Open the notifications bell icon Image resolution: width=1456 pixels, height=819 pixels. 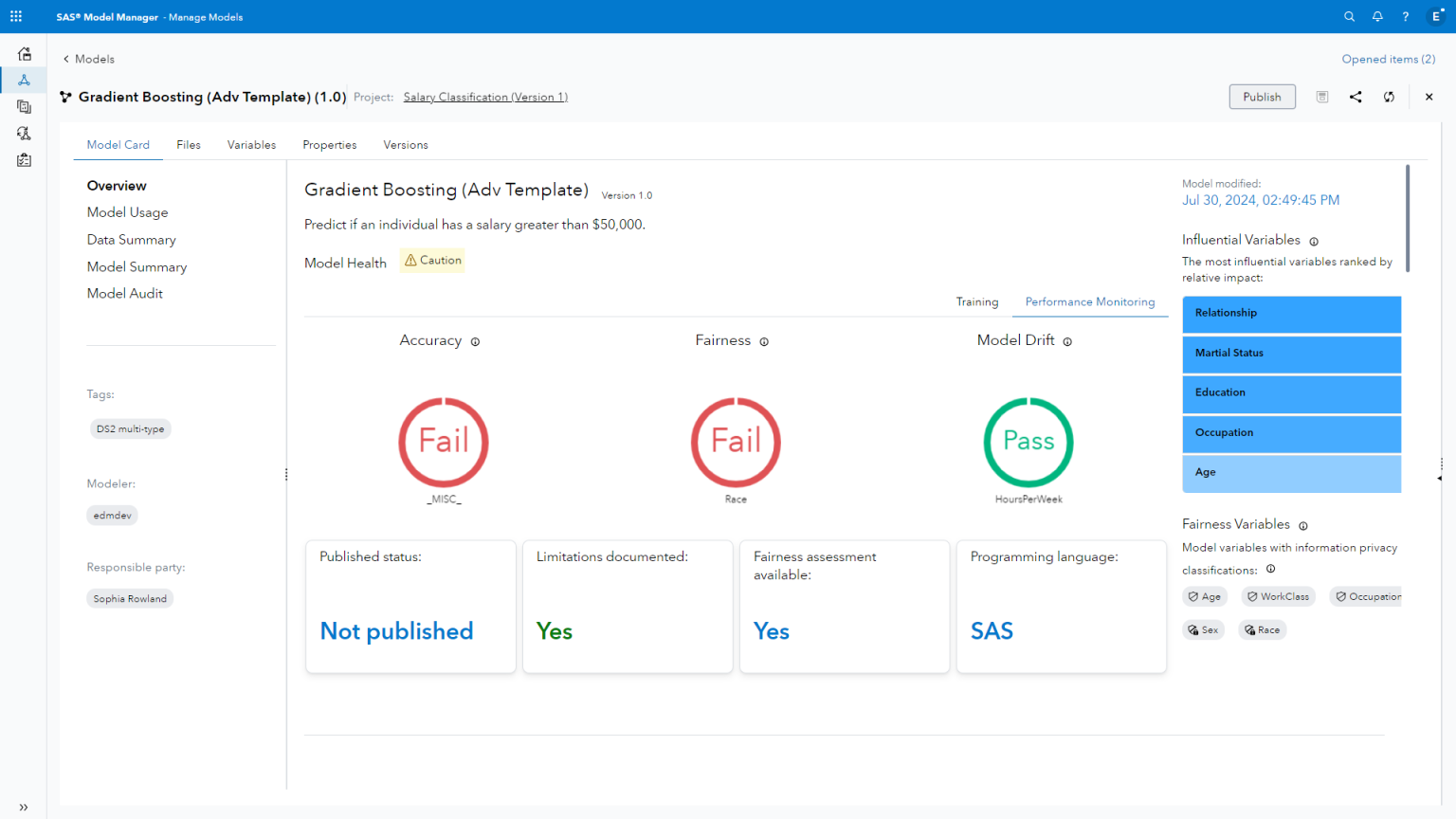point(1377,16)
